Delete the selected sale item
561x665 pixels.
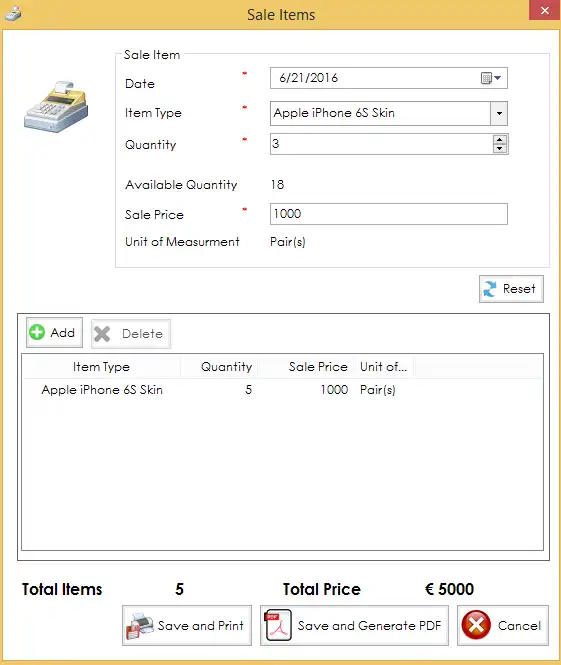(131, 334)
